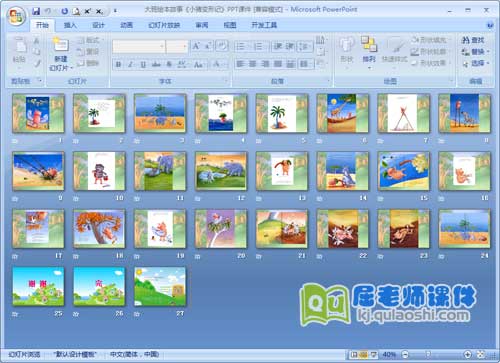The width and height of the screenshot is (500, 363).
Task: Click the Find binoculars icon
Action: 465,40
